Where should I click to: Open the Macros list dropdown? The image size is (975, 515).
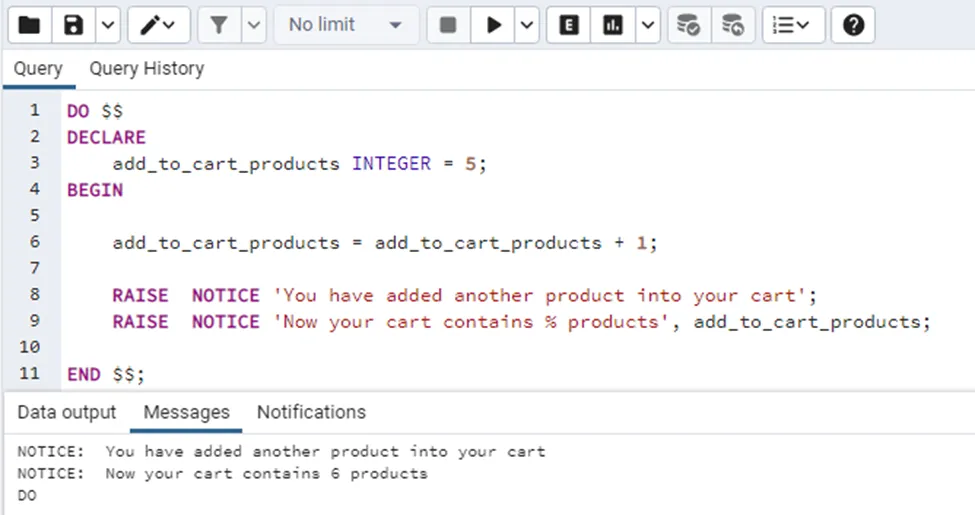(x=792, y=25)
